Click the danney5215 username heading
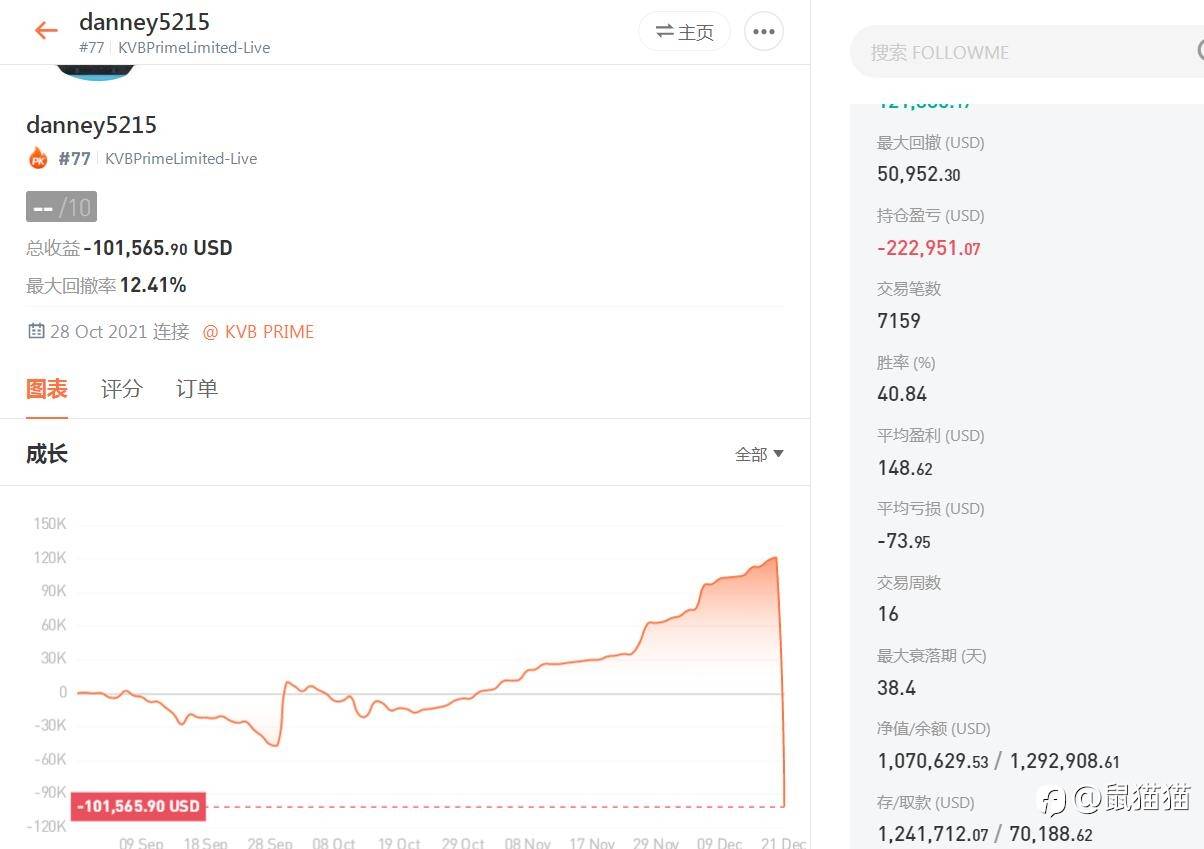Image resolution: width=1204 pixels, height=849 pixels. point(91,125)
